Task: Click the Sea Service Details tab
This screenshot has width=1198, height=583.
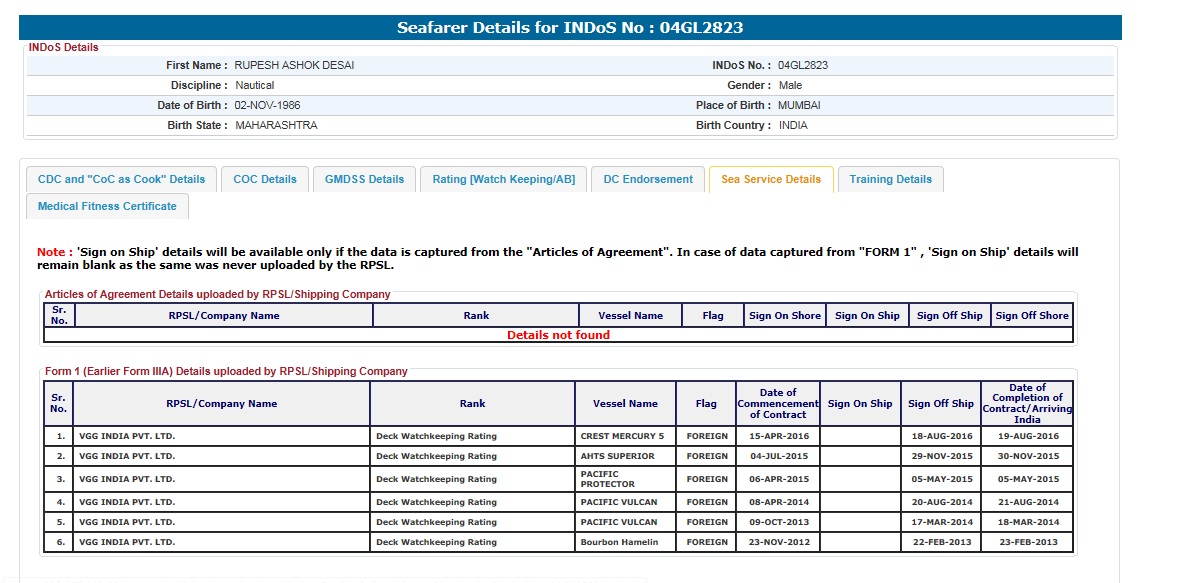Action: coord(770,180)
